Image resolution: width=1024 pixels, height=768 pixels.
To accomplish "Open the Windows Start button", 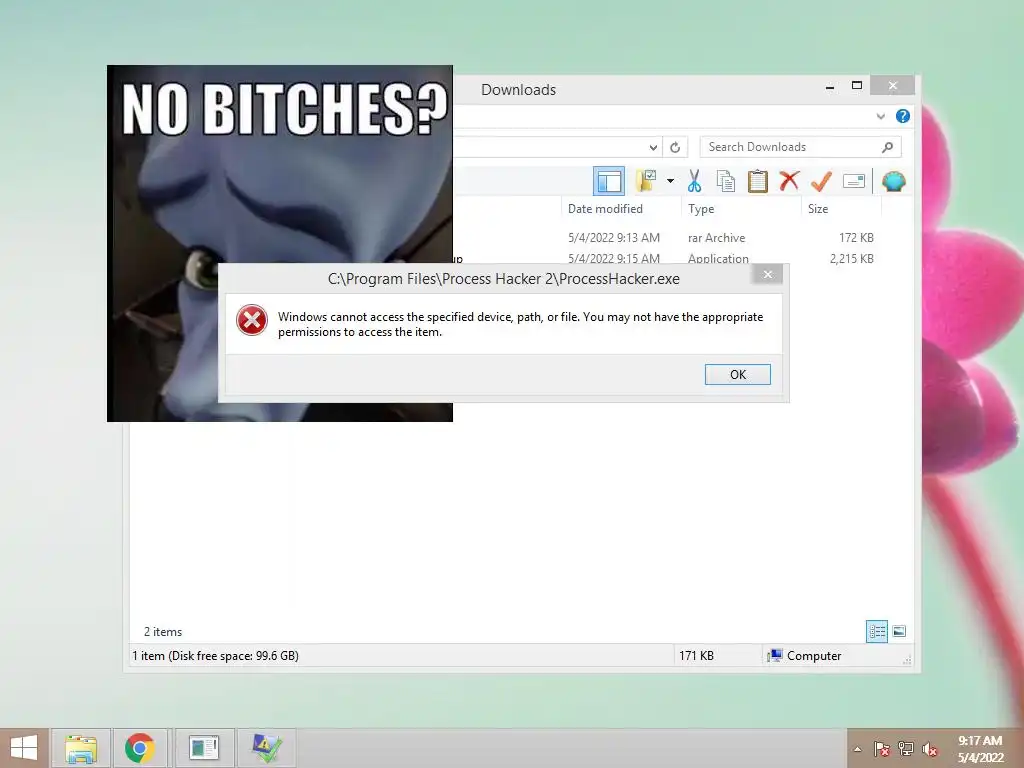I will coord(24,748).
